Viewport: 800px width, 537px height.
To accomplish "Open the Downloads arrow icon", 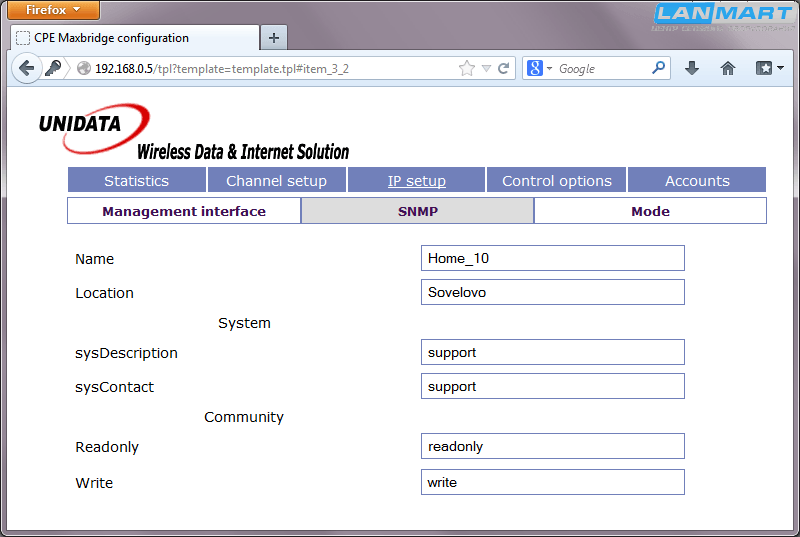I will click(x=691, y=69).
